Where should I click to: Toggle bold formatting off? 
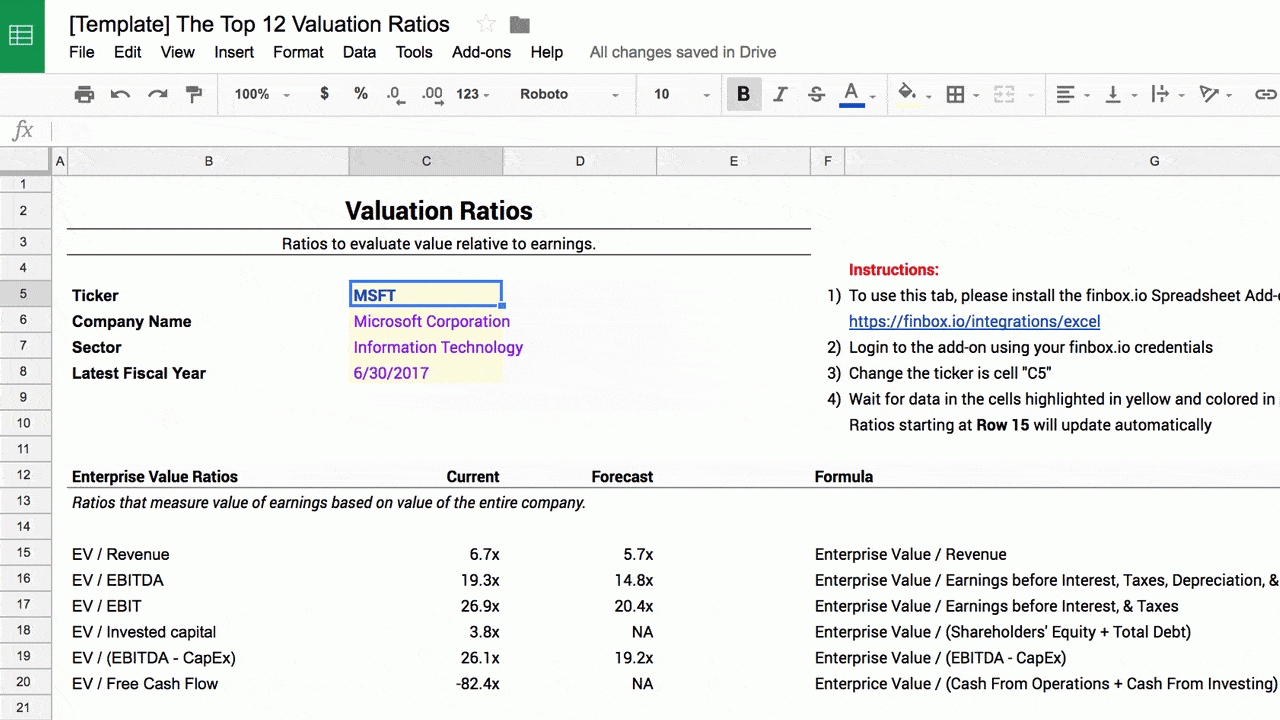744,94
